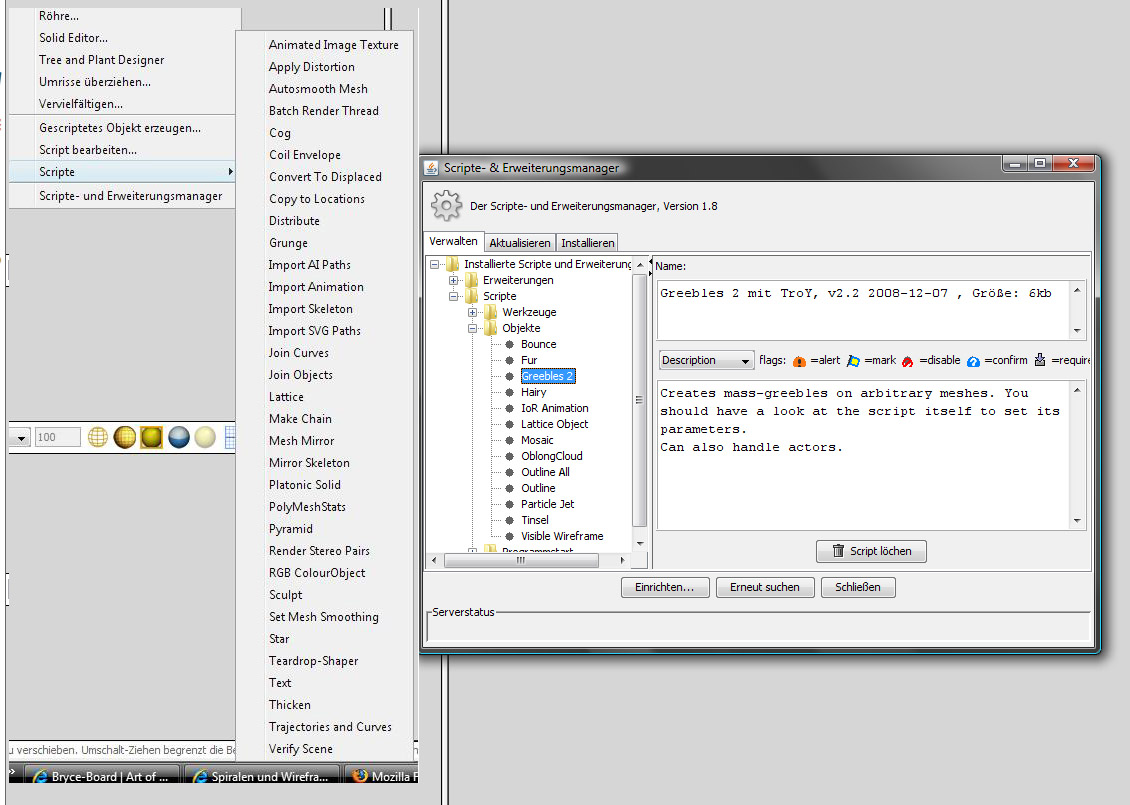Image resolution: width=1130 pixels, height=805 pixels.
Task: Click the Erneut suchen button
Action: 765,587
